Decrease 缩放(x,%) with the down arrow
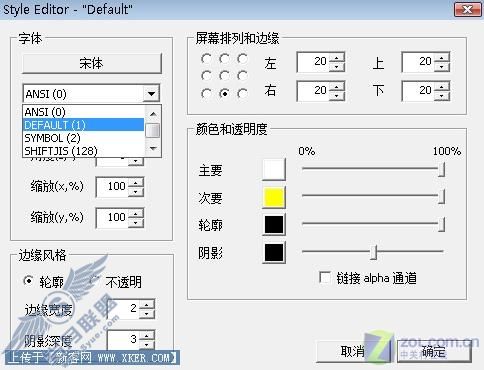The width and height of the screenshot is (484, 370). point(136,191)
